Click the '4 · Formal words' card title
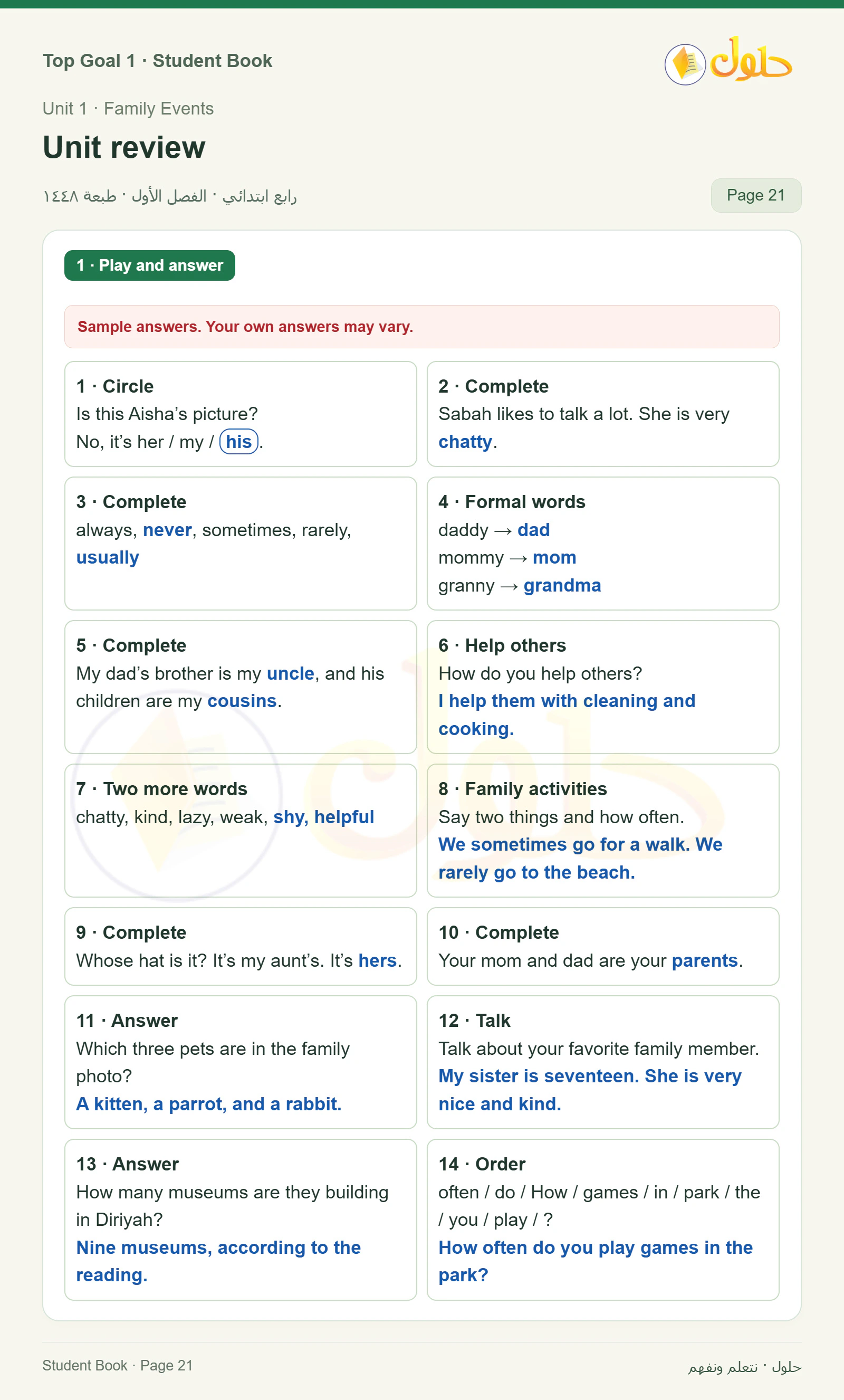Viewport: 844px width, 1400px height. coord(512,502)
